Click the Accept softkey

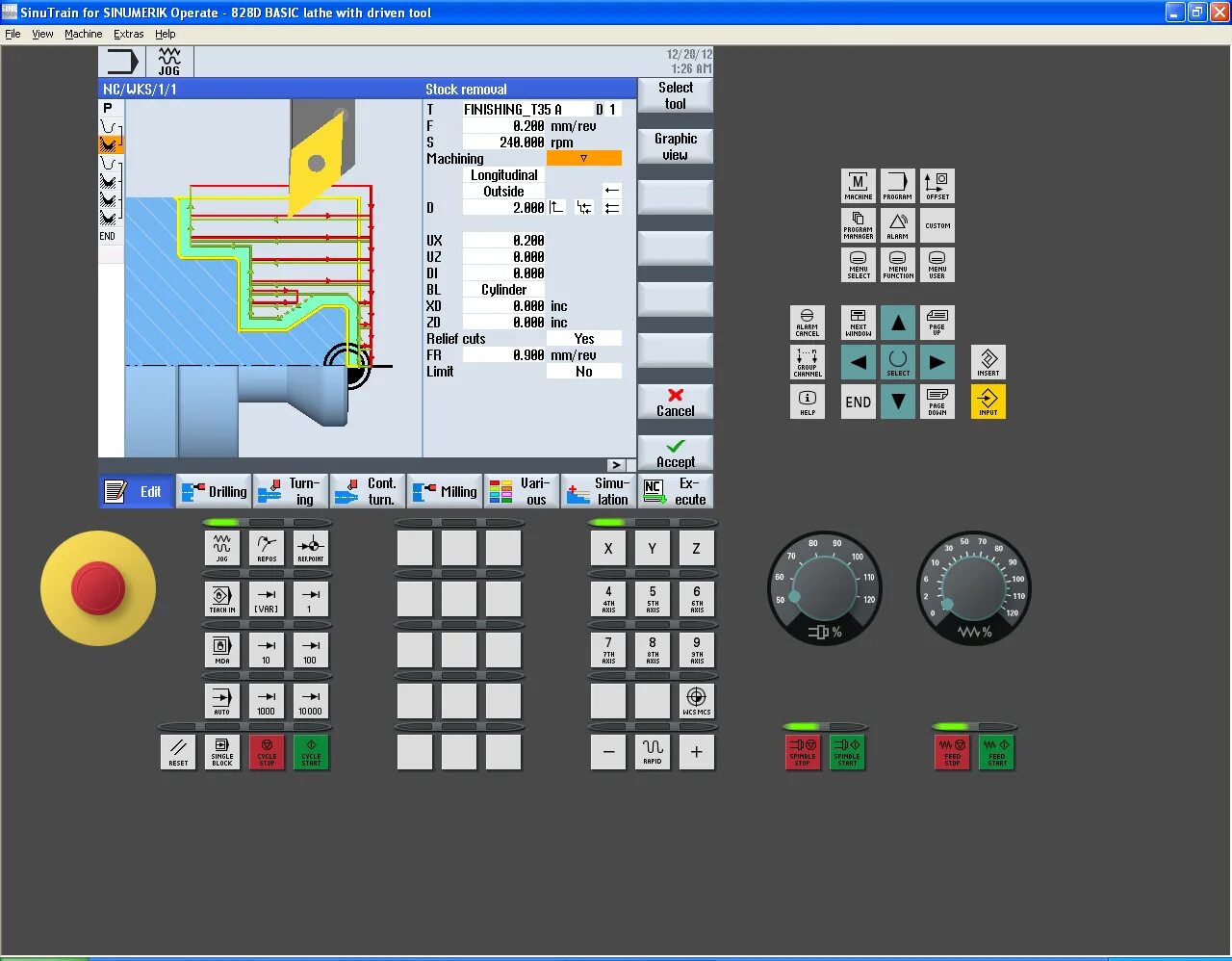click(675, 453)
